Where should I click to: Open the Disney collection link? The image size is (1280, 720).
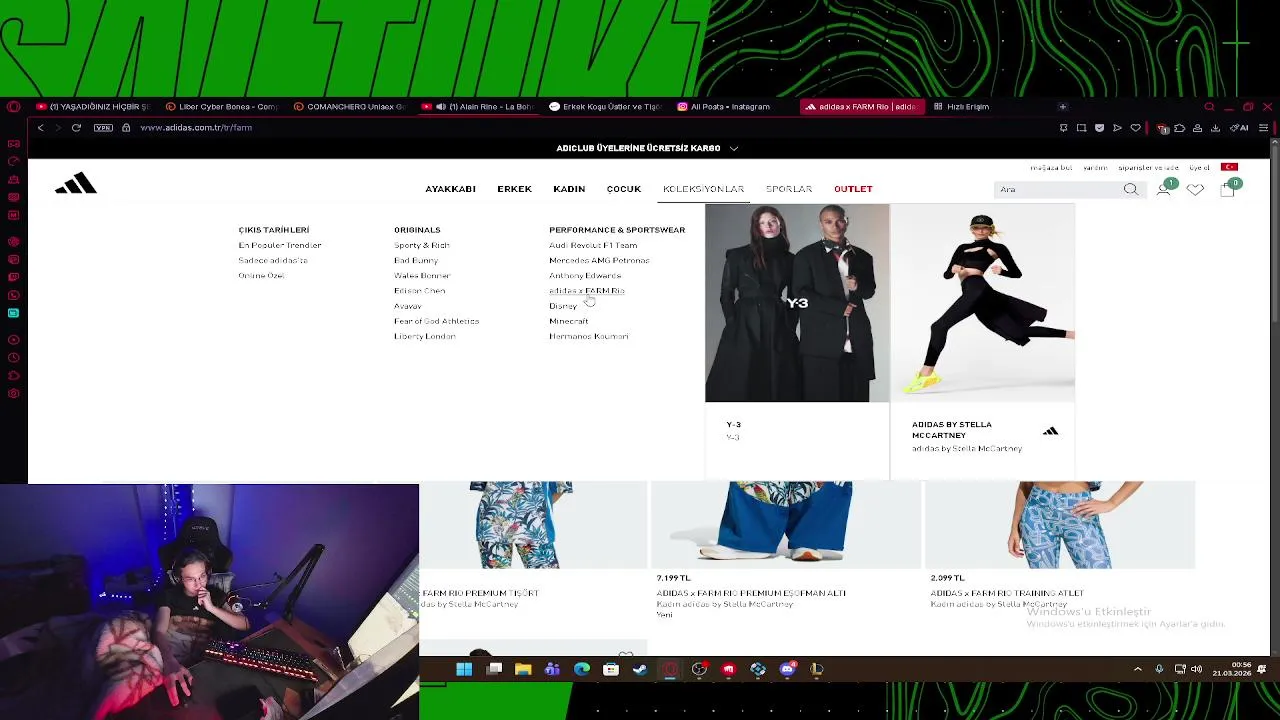tap(563, 306)
